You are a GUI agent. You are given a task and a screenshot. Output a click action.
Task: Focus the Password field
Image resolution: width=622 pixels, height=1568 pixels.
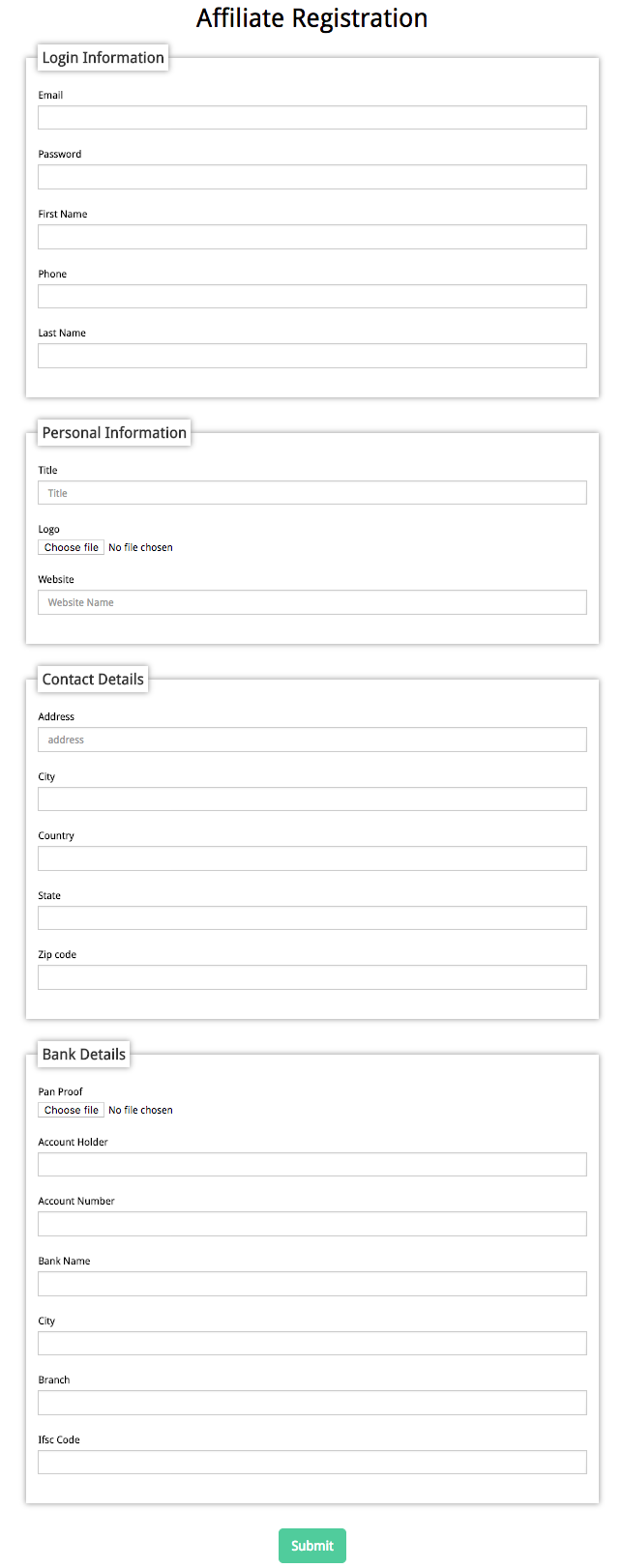pyautogui.click(x=311, y=177)
